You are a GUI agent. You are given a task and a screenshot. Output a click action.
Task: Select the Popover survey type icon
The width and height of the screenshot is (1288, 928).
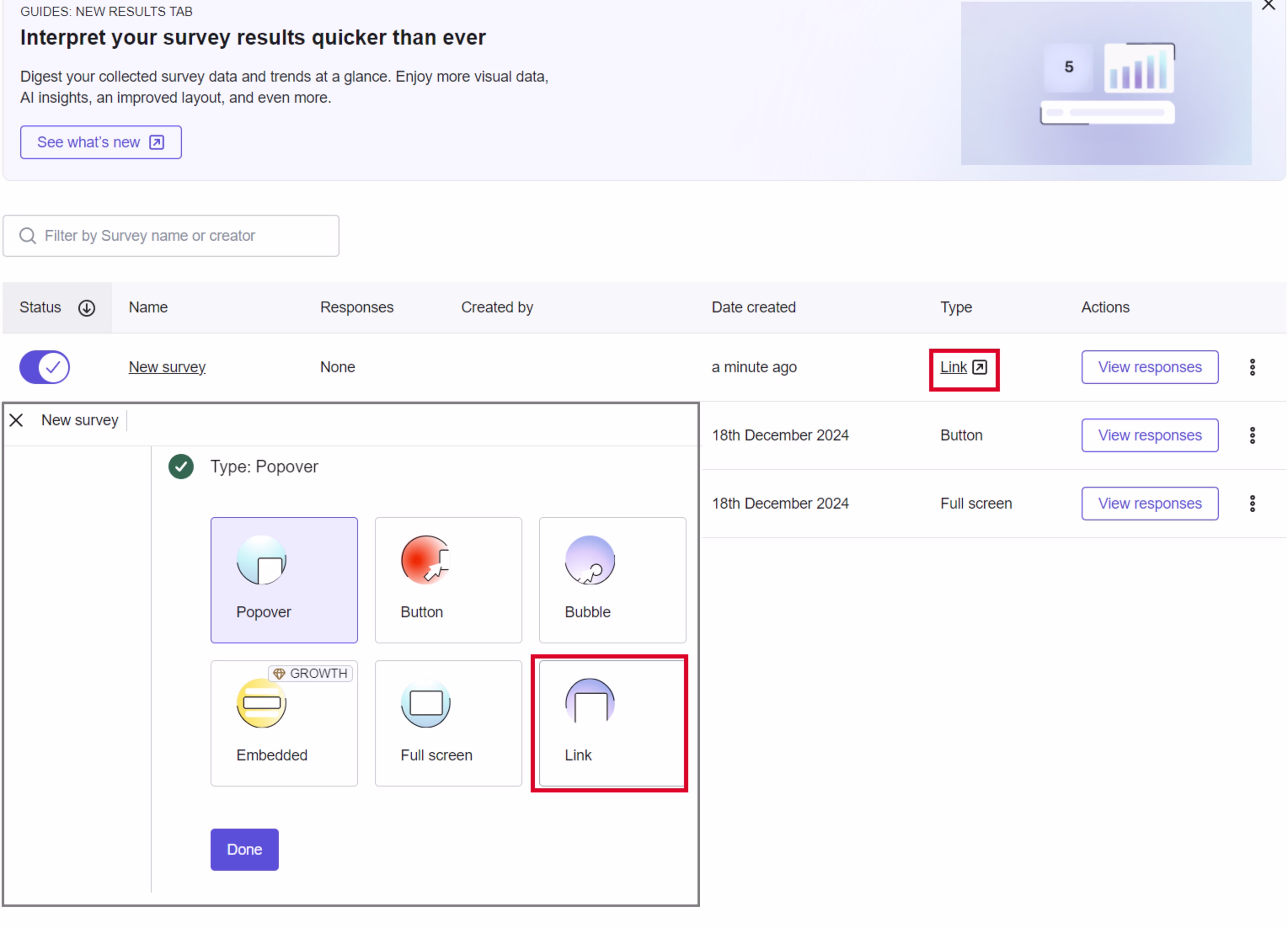coord(261,560)
